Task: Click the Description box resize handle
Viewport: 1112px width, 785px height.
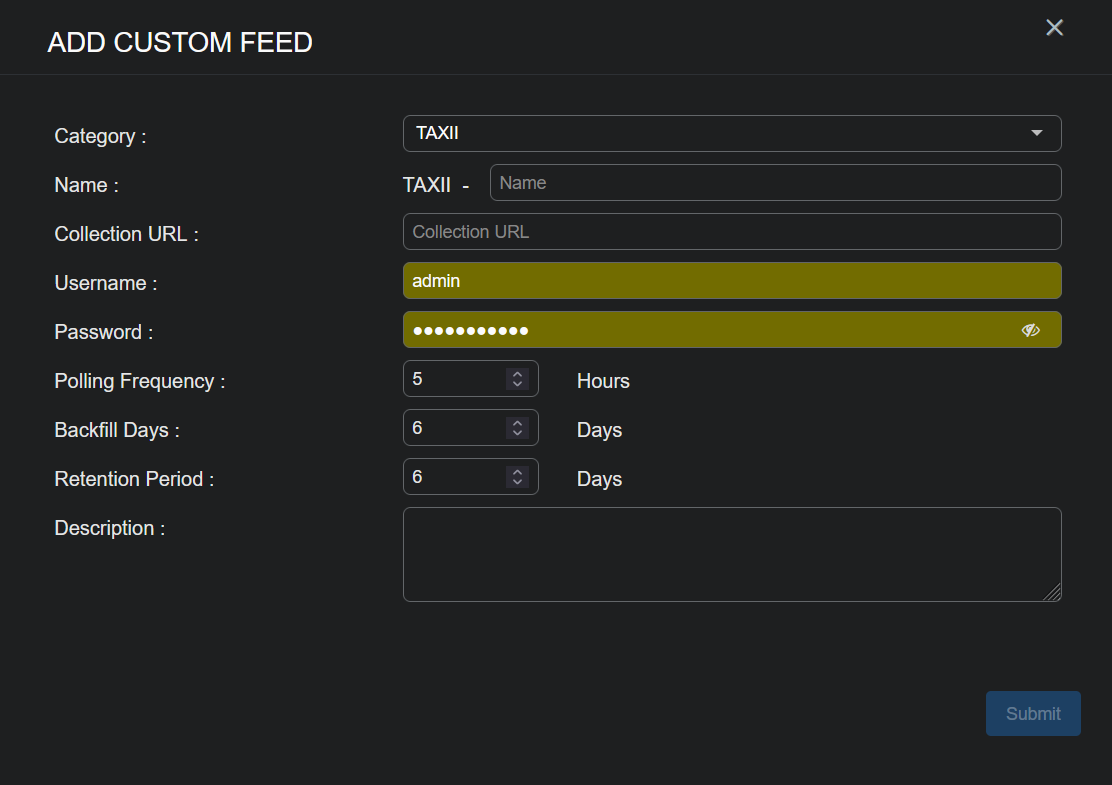Action: pos(1052,593)
